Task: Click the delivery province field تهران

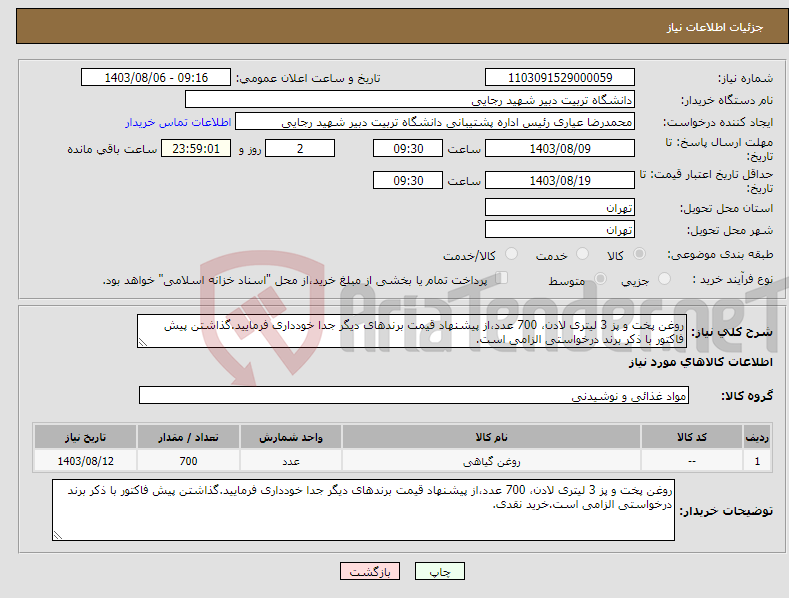Action: pyautogui.click(x=560, y=207)
